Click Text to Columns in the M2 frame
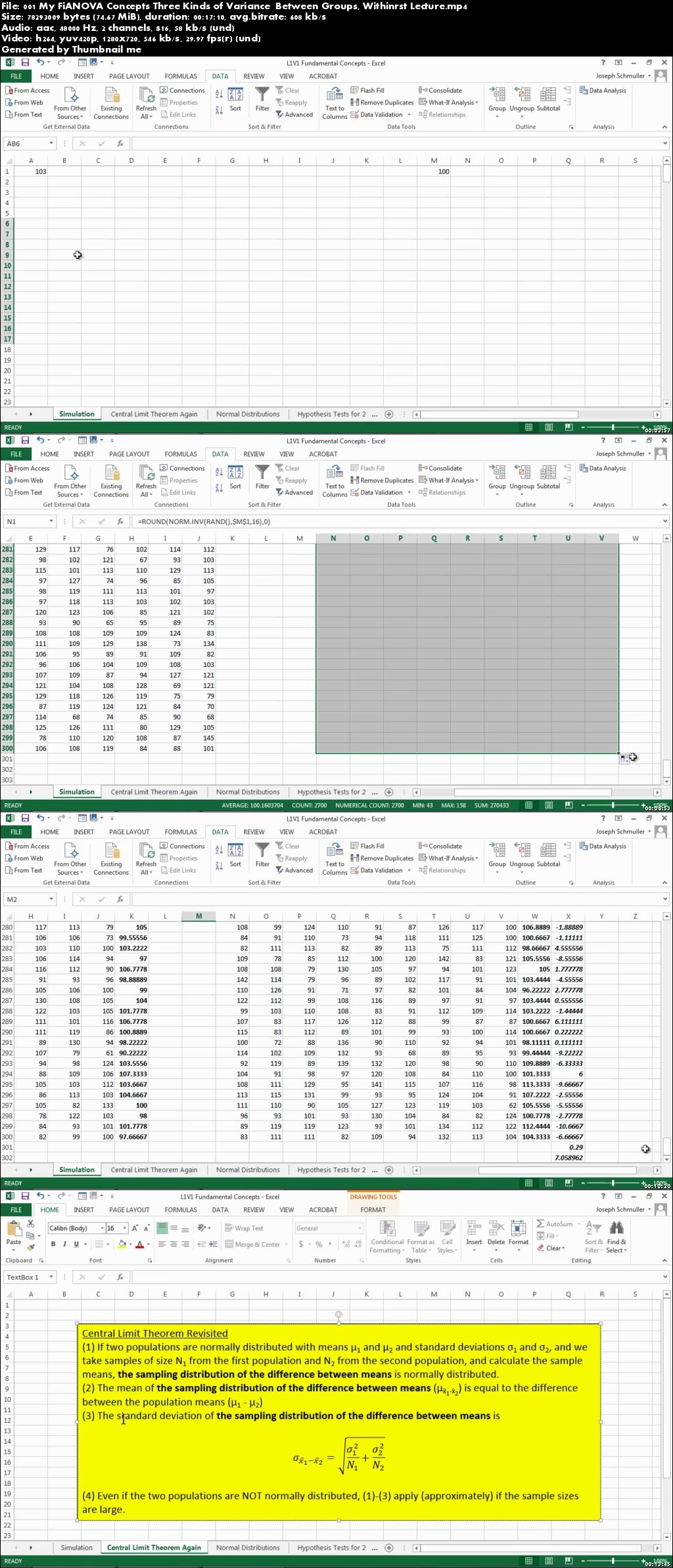This screenshot has height=1568, width=673. (x=335, y=859)
